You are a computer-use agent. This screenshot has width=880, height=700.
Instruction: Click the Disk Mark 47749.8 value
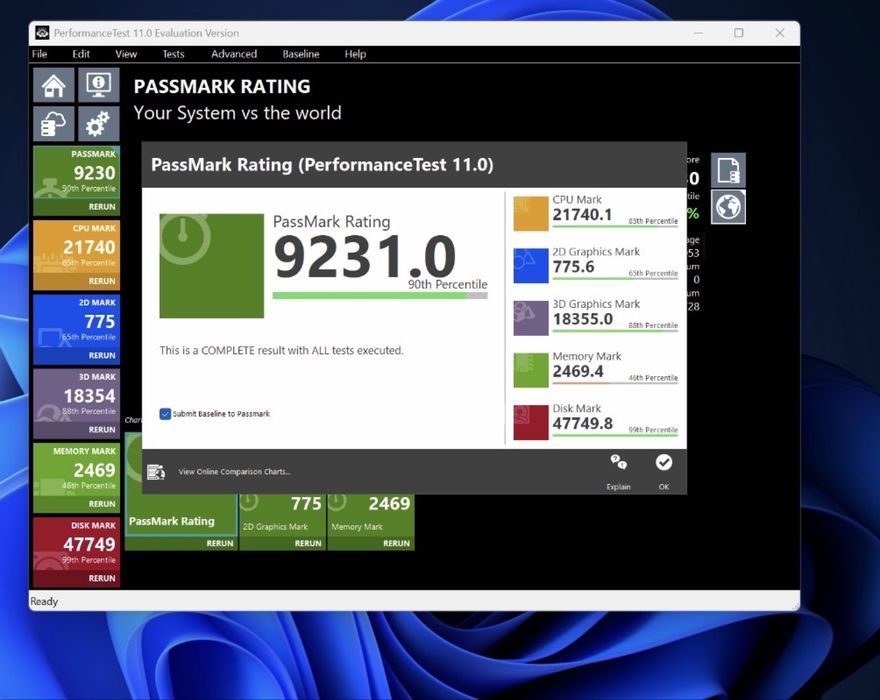pos(583,424)
